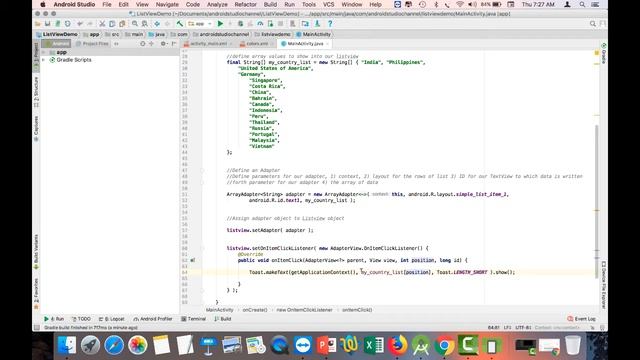Click the Copy toolbar icon

pos(112,24)
